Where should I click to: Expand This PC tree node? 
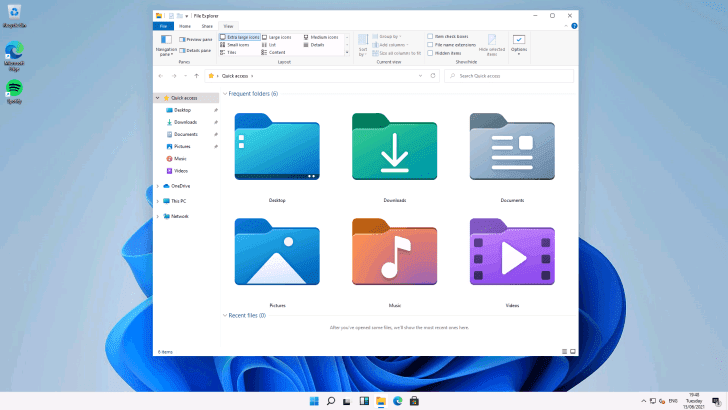click(158, 201)
